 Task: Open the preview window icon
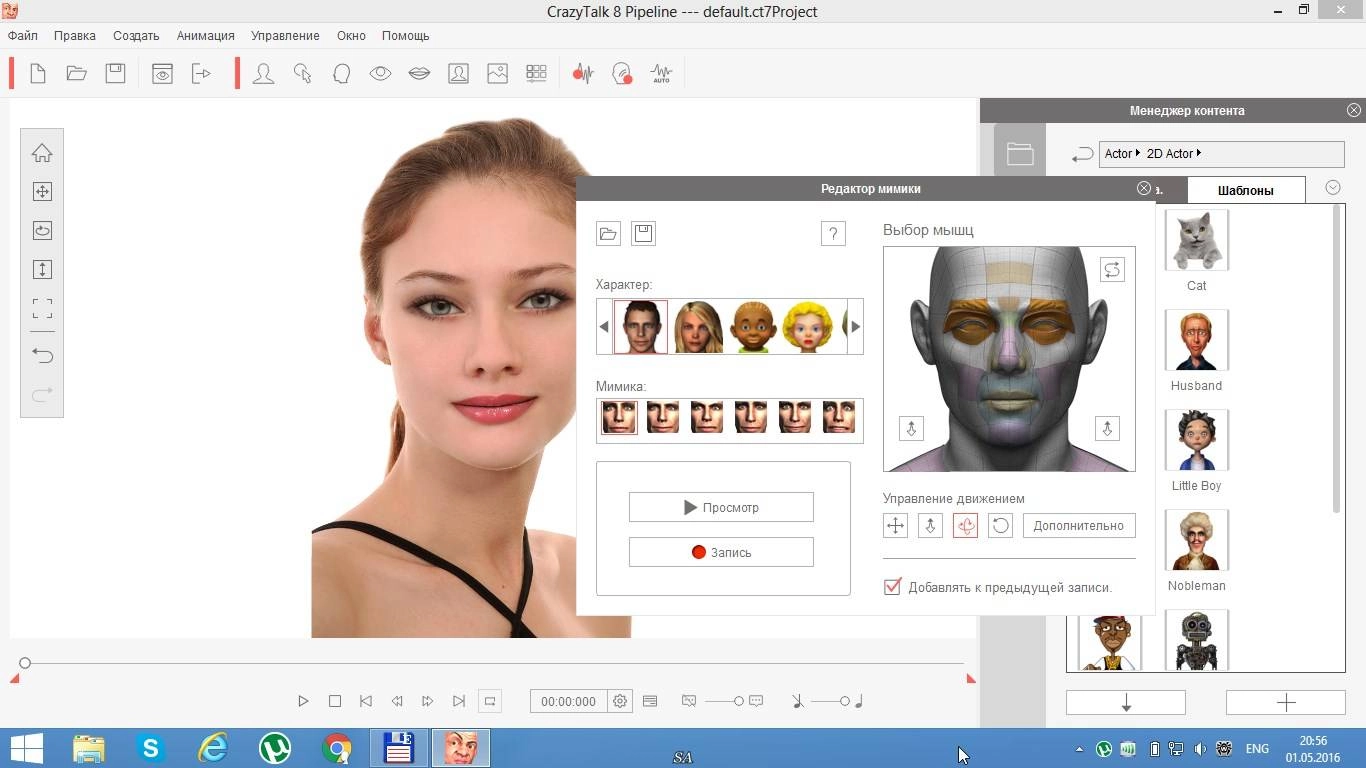click(x=162, y=73)
